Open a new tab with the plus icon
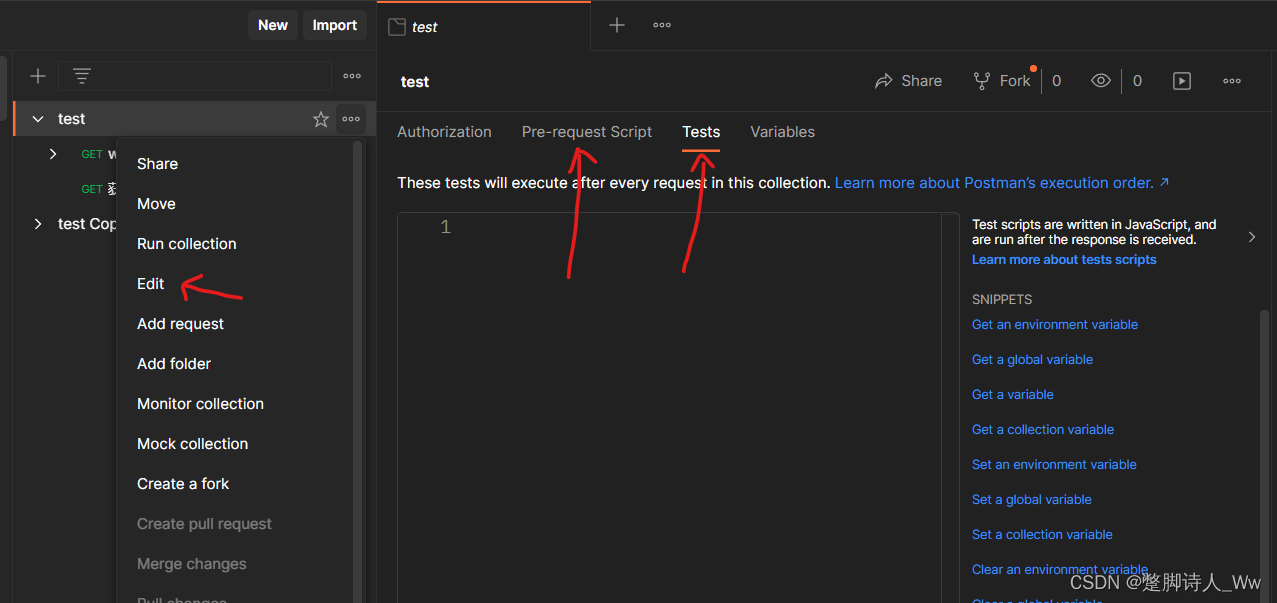The height and width of the screenshot is (603, 1277). click(617, 25)
